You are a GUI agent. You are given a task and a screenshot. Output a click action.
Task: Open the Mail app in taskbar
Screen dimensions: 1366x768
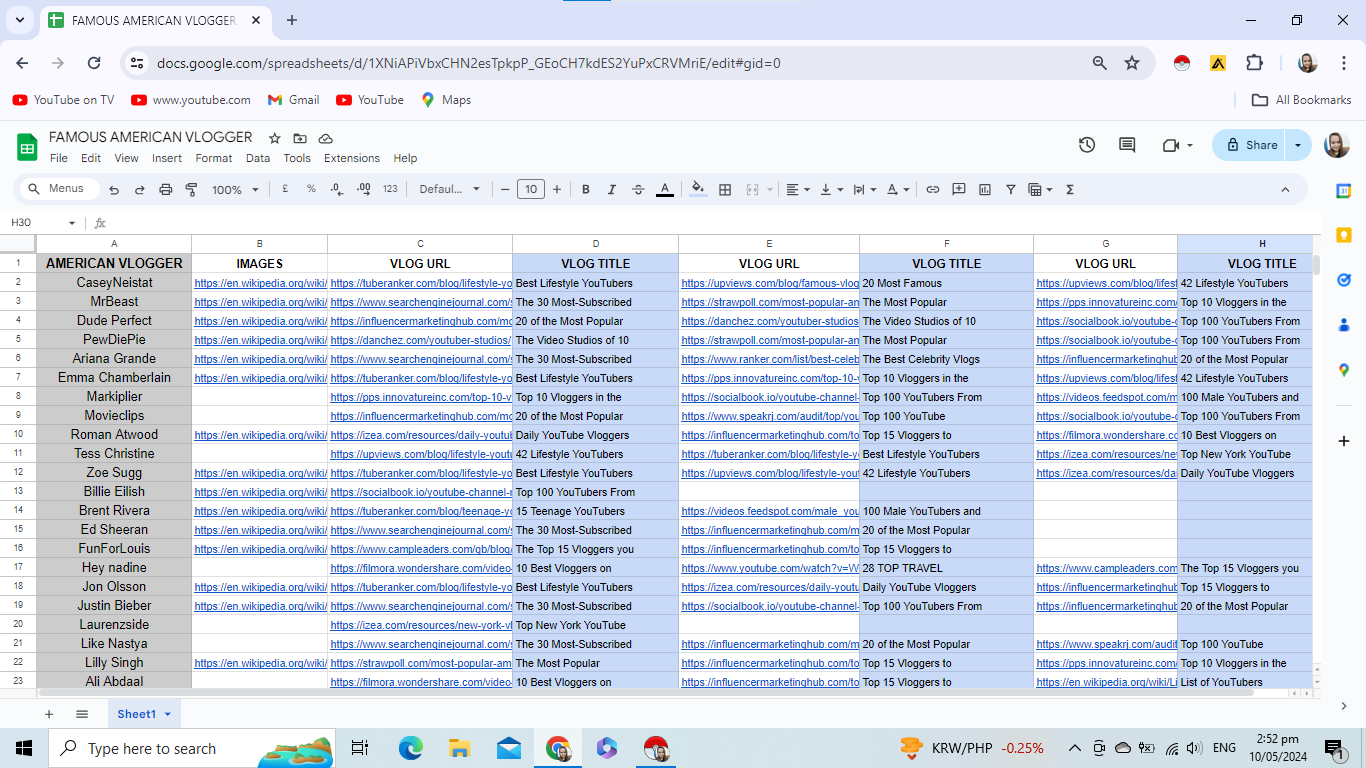pyautogui.click(x=508, y=748)
